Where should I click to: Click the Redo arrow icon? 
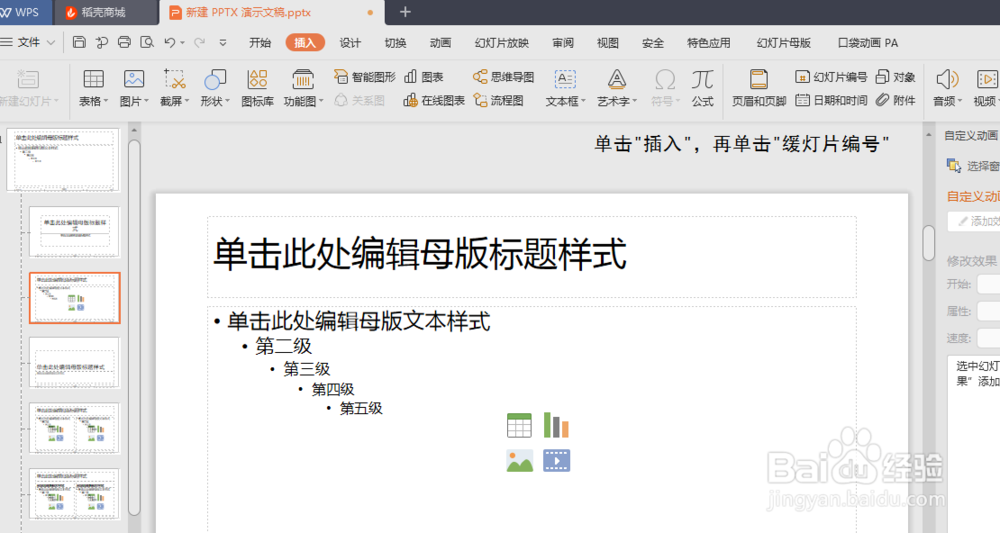(x=200, y=42)
